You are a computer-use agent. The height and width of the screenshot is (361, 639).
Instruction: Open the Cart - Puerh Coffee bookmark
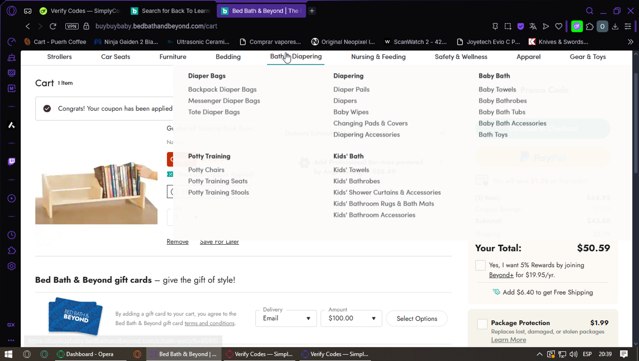pos(55,42)
